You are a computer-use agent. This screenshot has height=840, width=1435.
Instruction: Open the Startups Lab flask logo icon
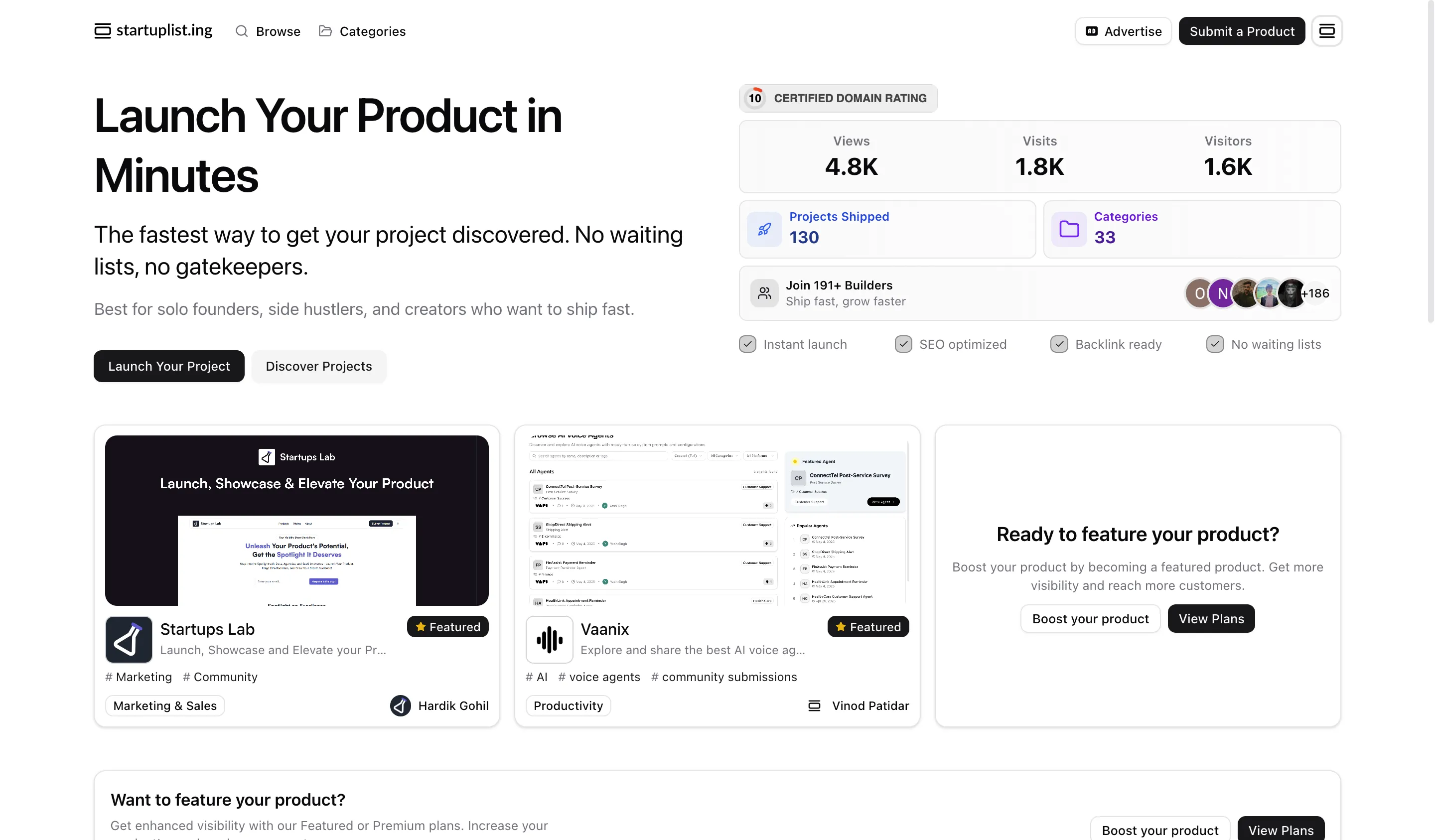point(129,639)
